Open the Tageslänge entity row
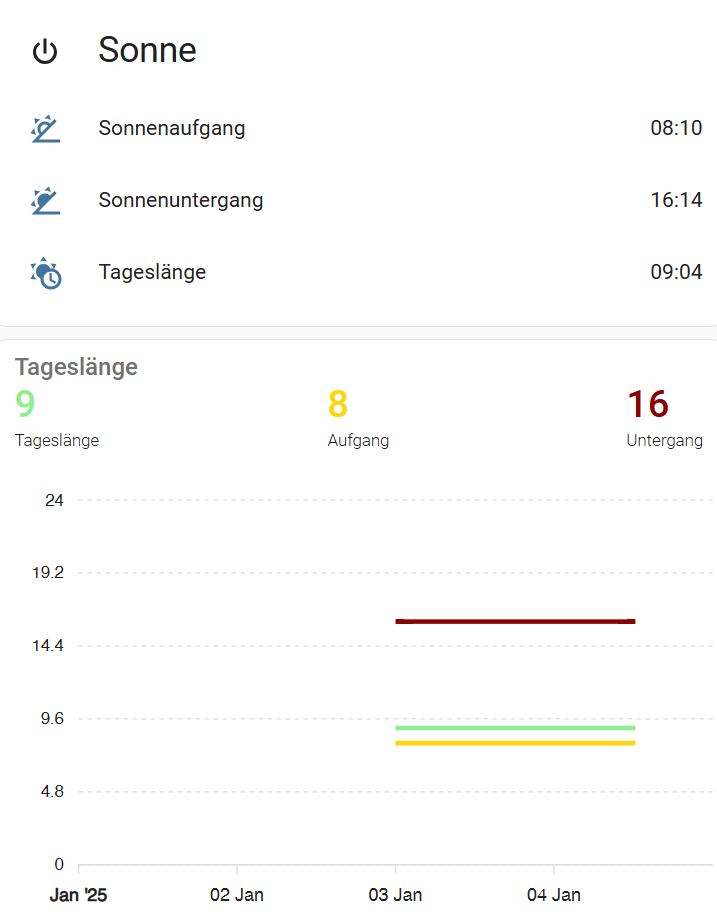The width and height of the screenshot is (717, 916). 152,272
